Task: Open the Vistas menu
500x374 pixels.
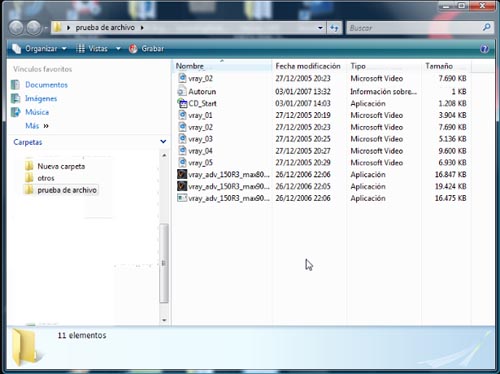Action: [x=92, y=49]
